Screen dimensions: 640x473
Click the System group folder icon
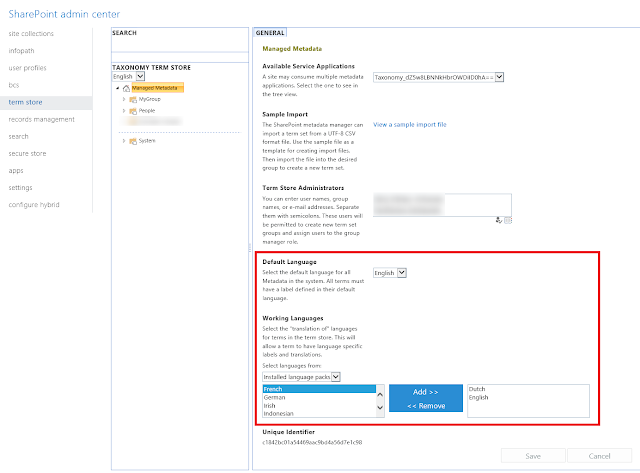(x=133, y=141)
